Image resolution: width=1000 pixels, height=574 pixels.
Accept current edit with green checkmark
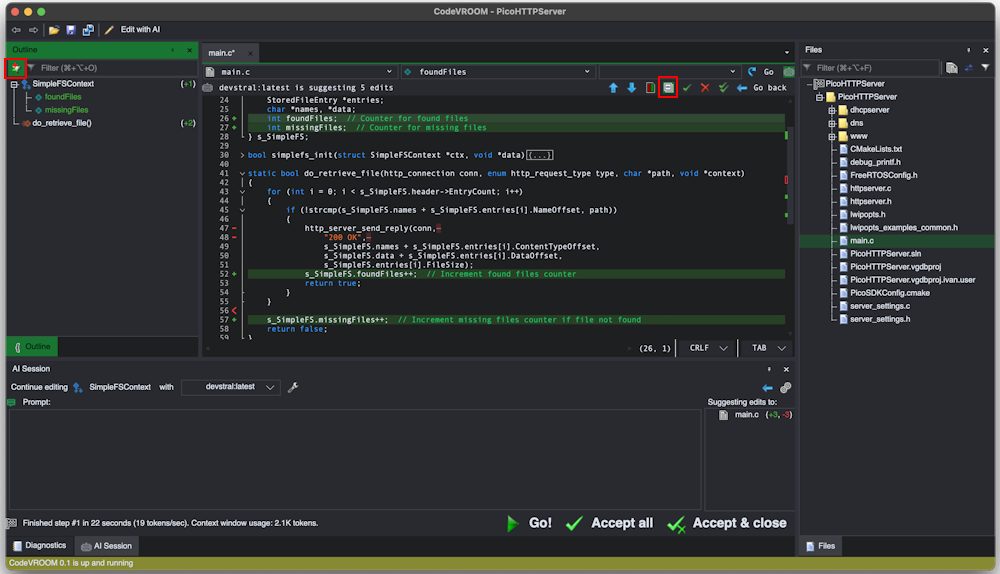687,88
